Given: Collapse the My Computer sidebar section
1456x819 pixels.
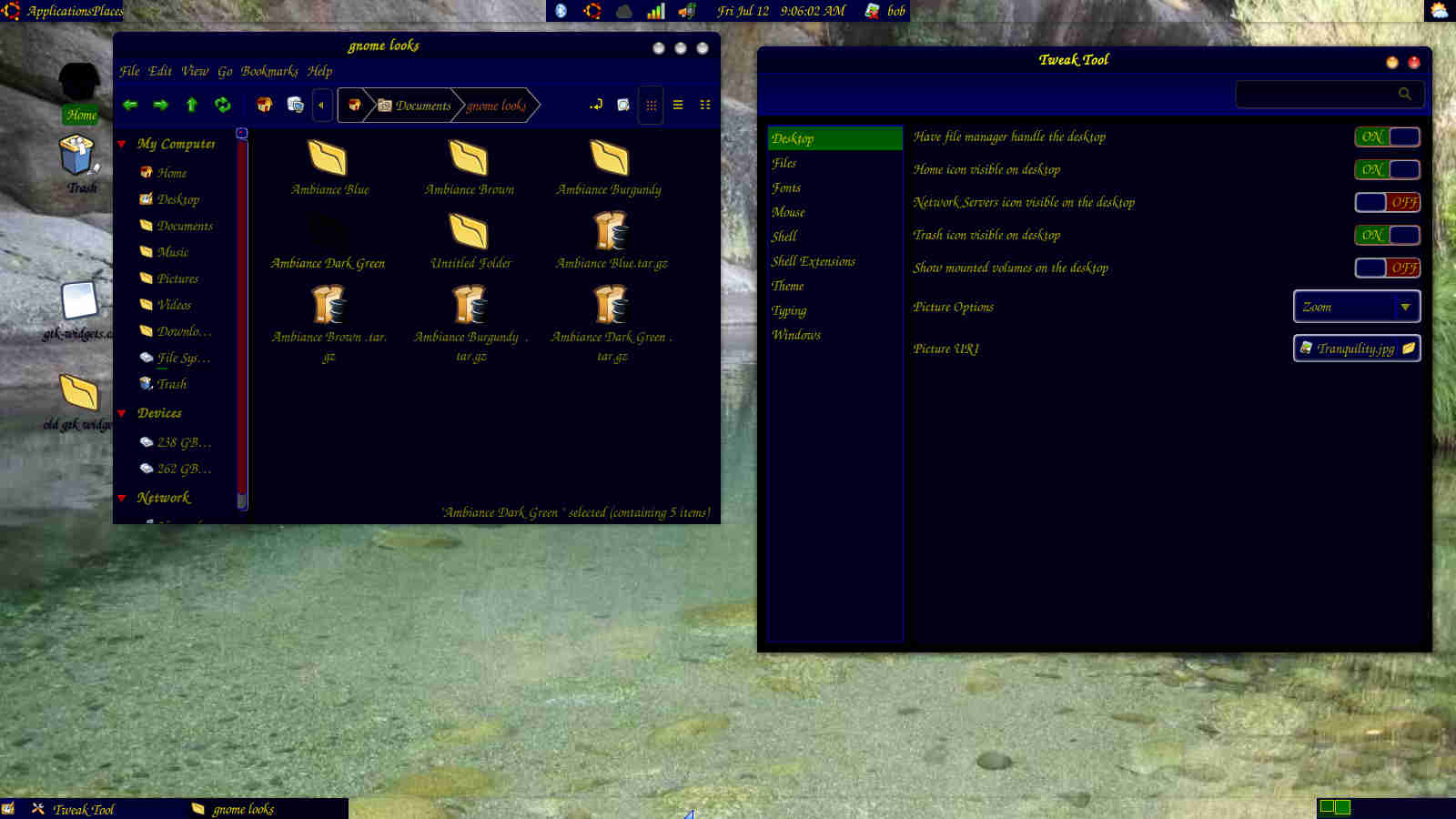Looking at the screenshot, I should pyautogui.click(x=122, y=144).
